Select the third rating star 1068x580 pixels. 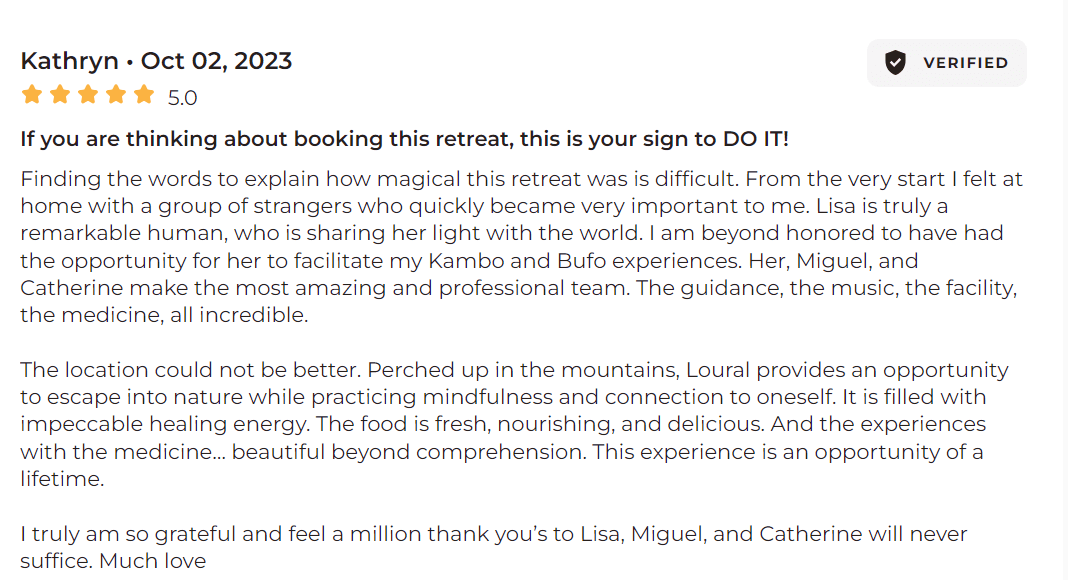[88, 96]
